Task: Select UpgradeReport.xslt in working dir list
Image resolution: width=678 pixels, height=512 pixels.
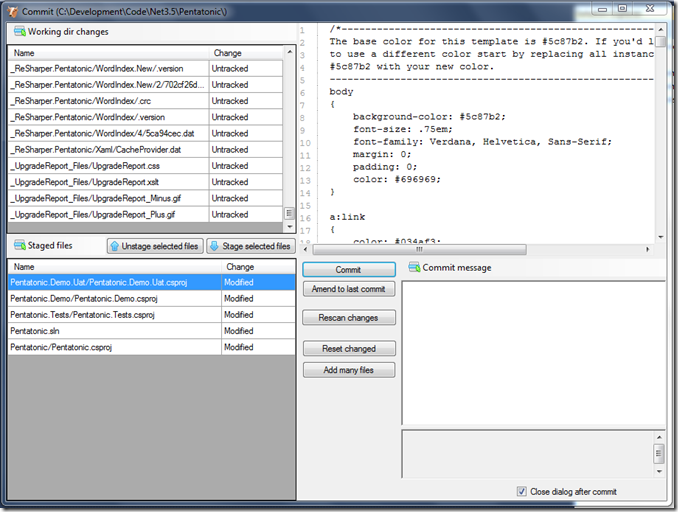Action: [146, 182]
